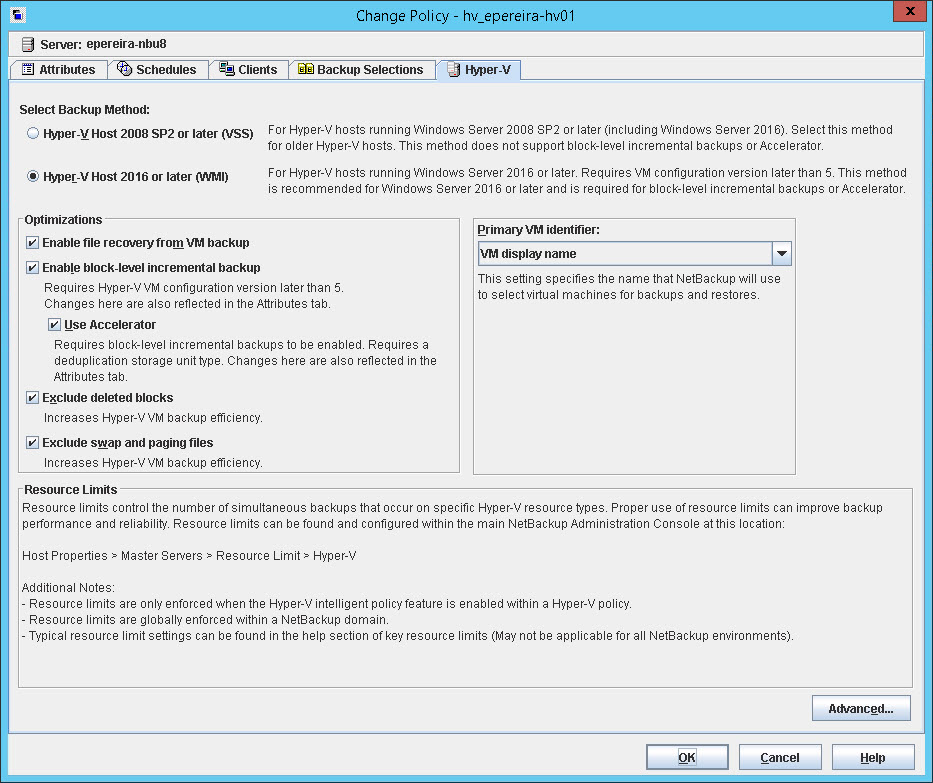This screenshot has height=783, width=933.
Task: Go to the Clients tab
Action: (x=248, y=70)
